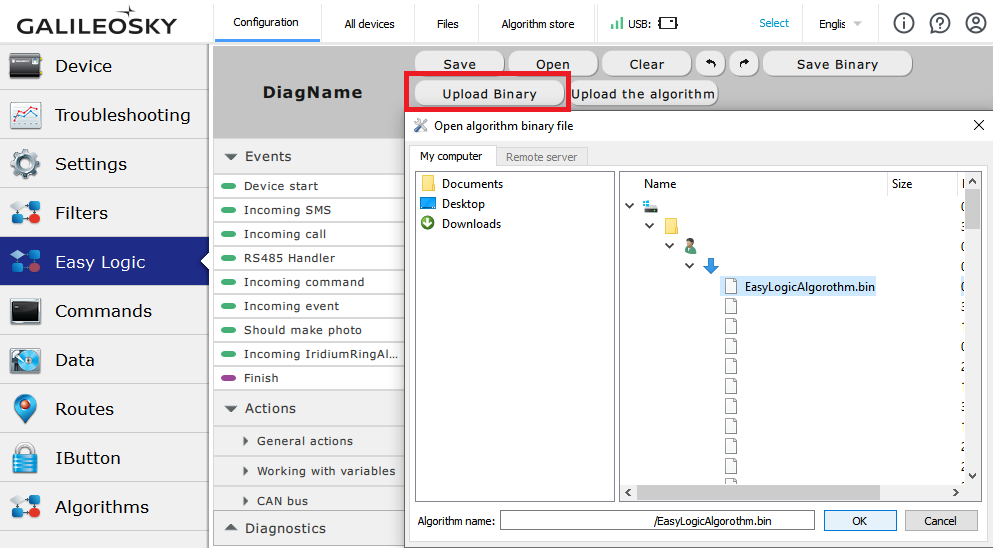This screenshot has width=993, height=548.
Task: Select the Device start event
Action: [309, 186]
